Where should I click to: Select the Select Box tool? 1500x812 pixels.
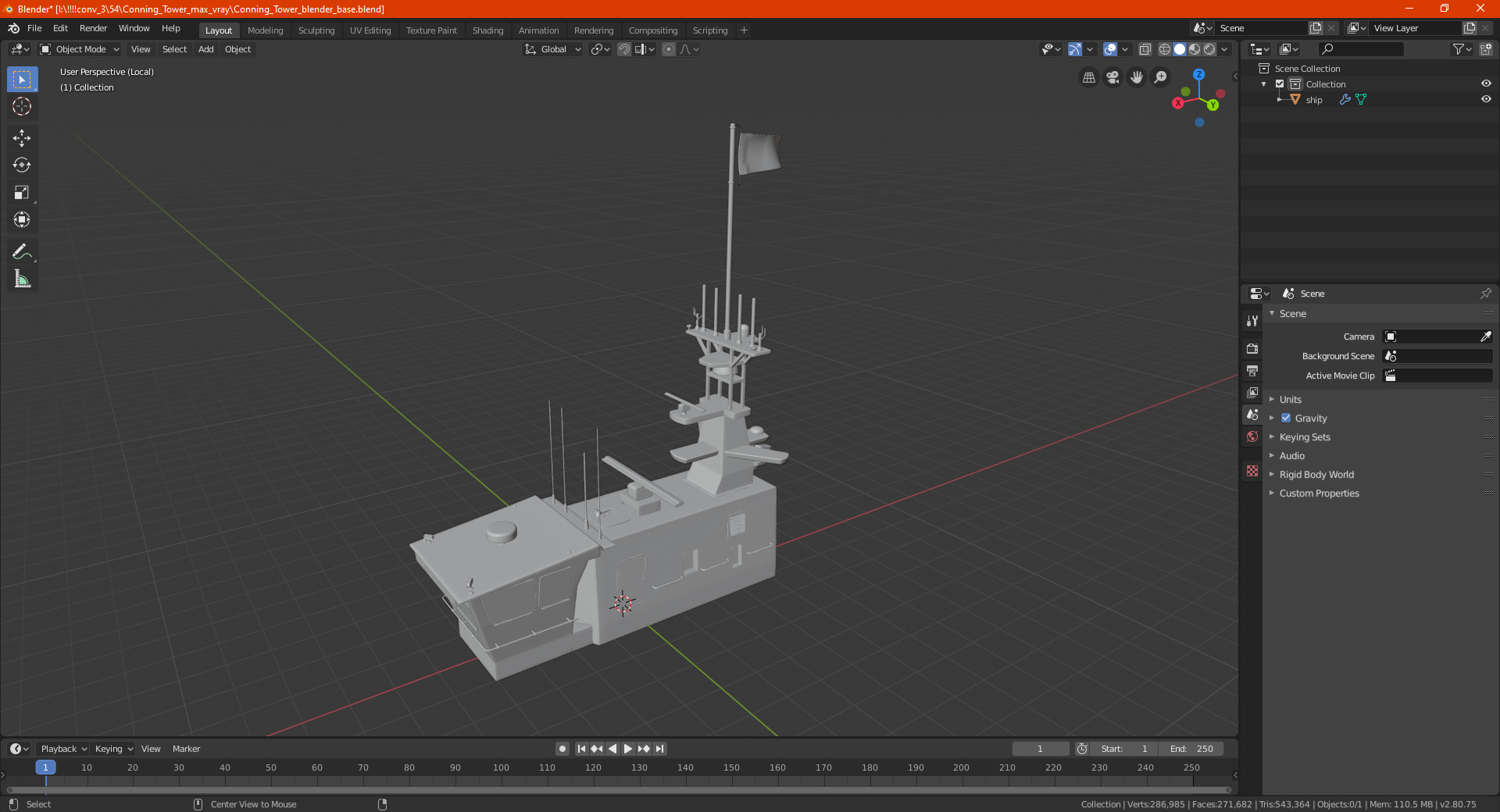click(22, 80)
